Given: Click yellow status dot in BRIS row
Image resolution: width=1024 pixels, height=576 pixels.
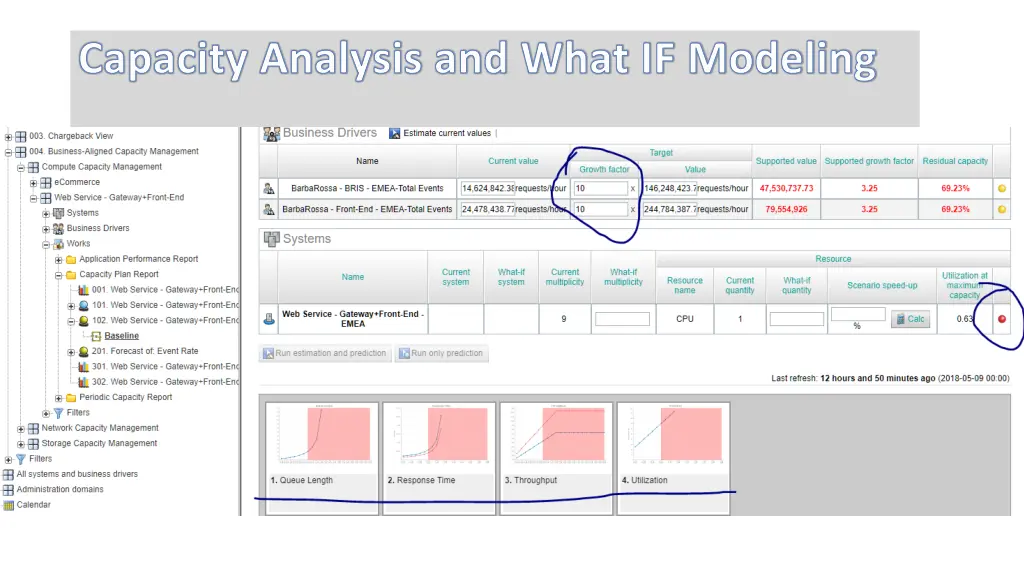Looking at the screenshot, I should pyautogui.click(x=1002, y=189).
